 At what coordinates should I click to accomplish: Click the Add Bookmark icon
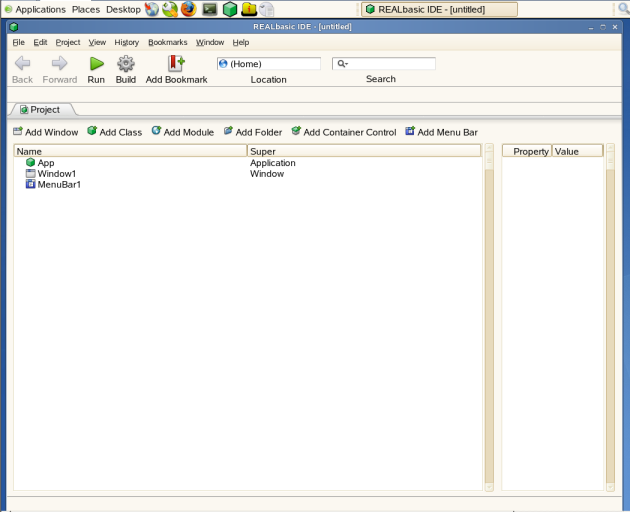[x=176, y=63]
